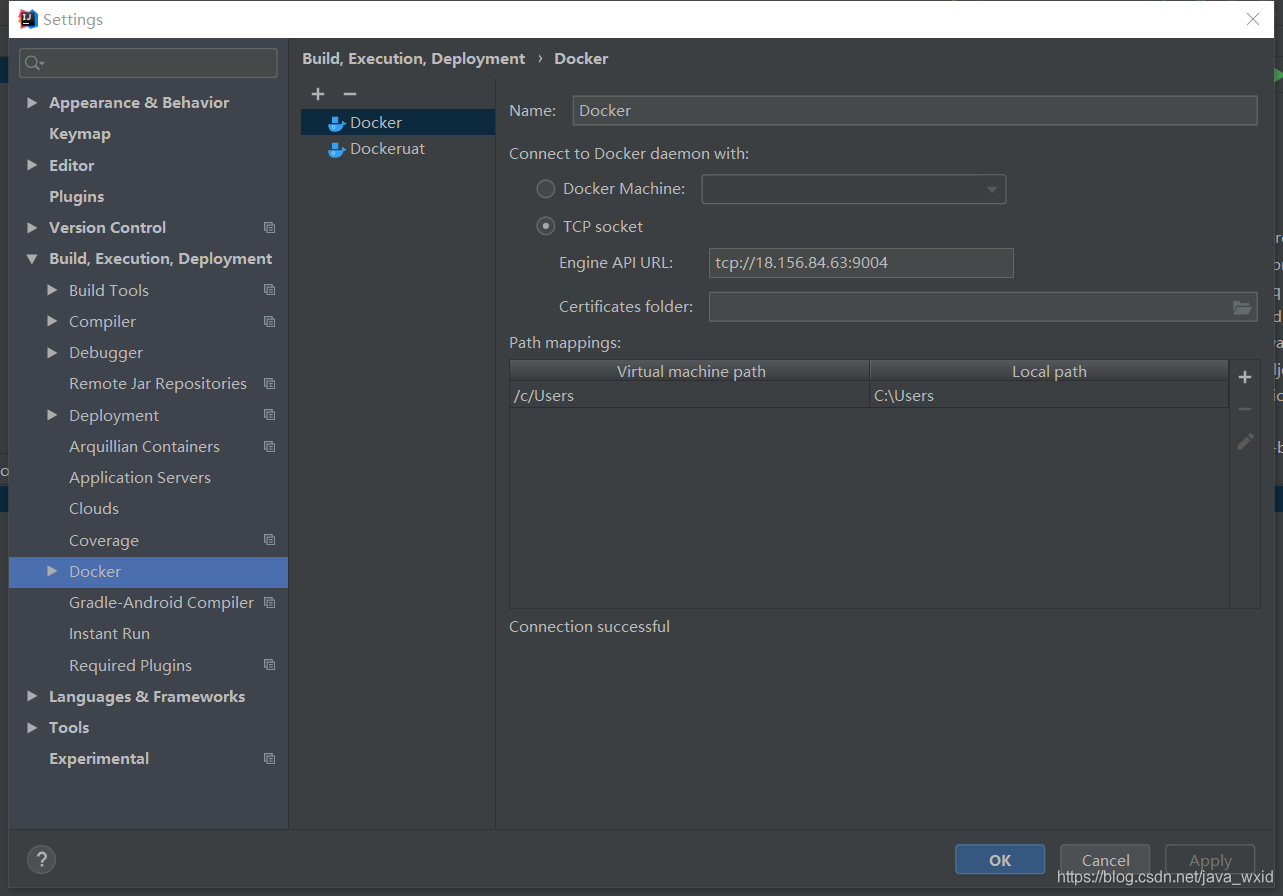Click project-level icon beside Build Tools

(269, 290)
